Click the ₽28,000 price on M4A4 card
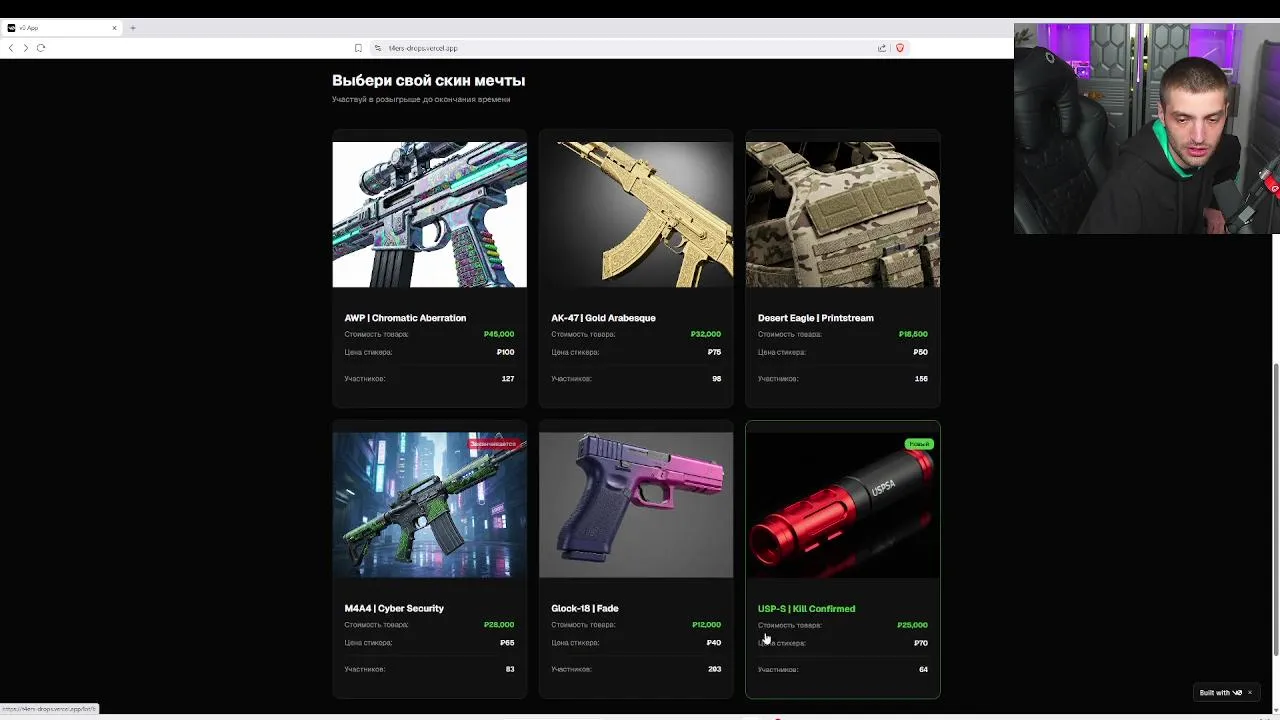Screen dimensions: 1280x720 [498, 625]
